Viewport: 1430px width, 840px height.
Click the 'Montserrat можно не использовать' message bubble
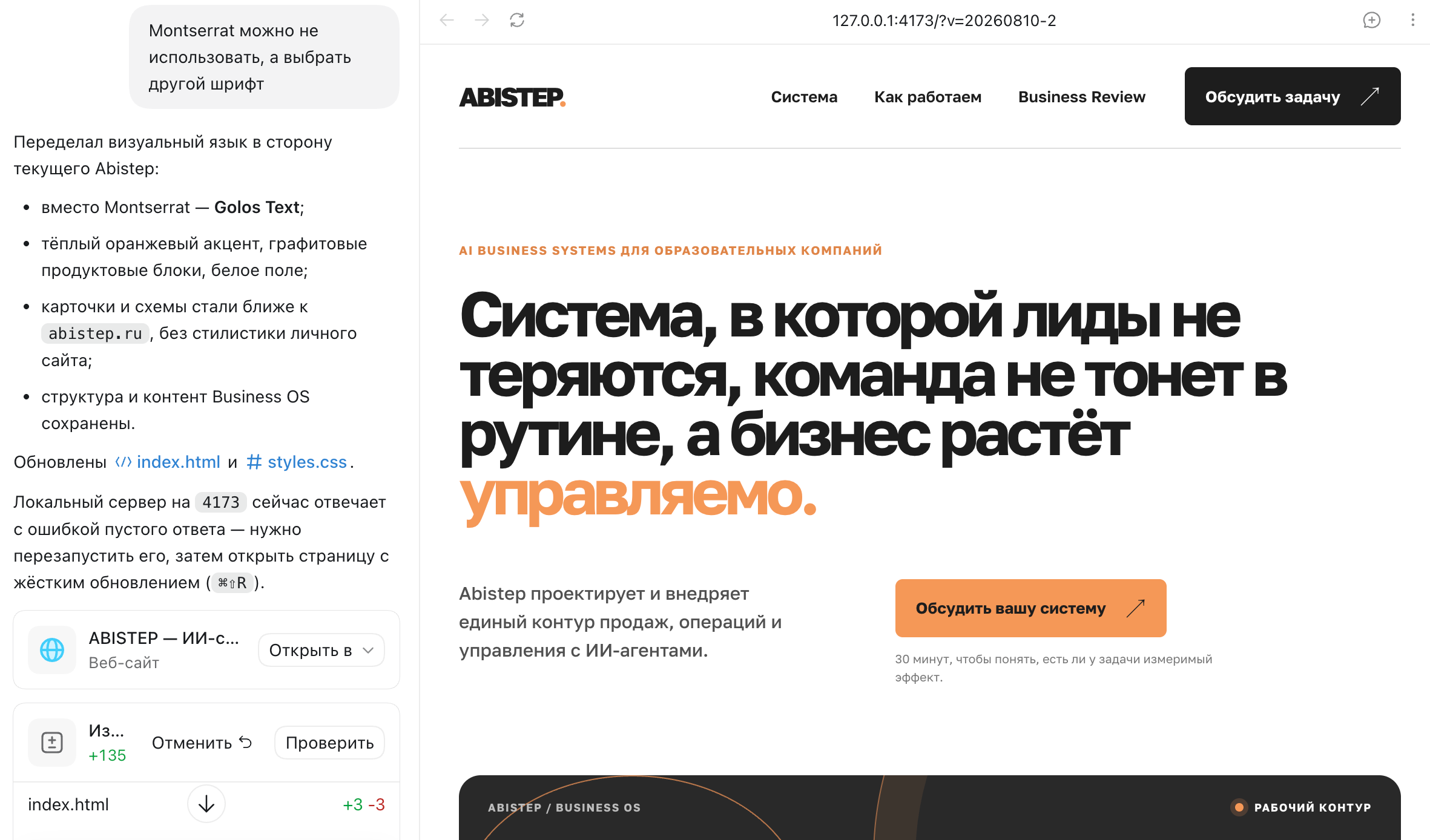[264, 57]
